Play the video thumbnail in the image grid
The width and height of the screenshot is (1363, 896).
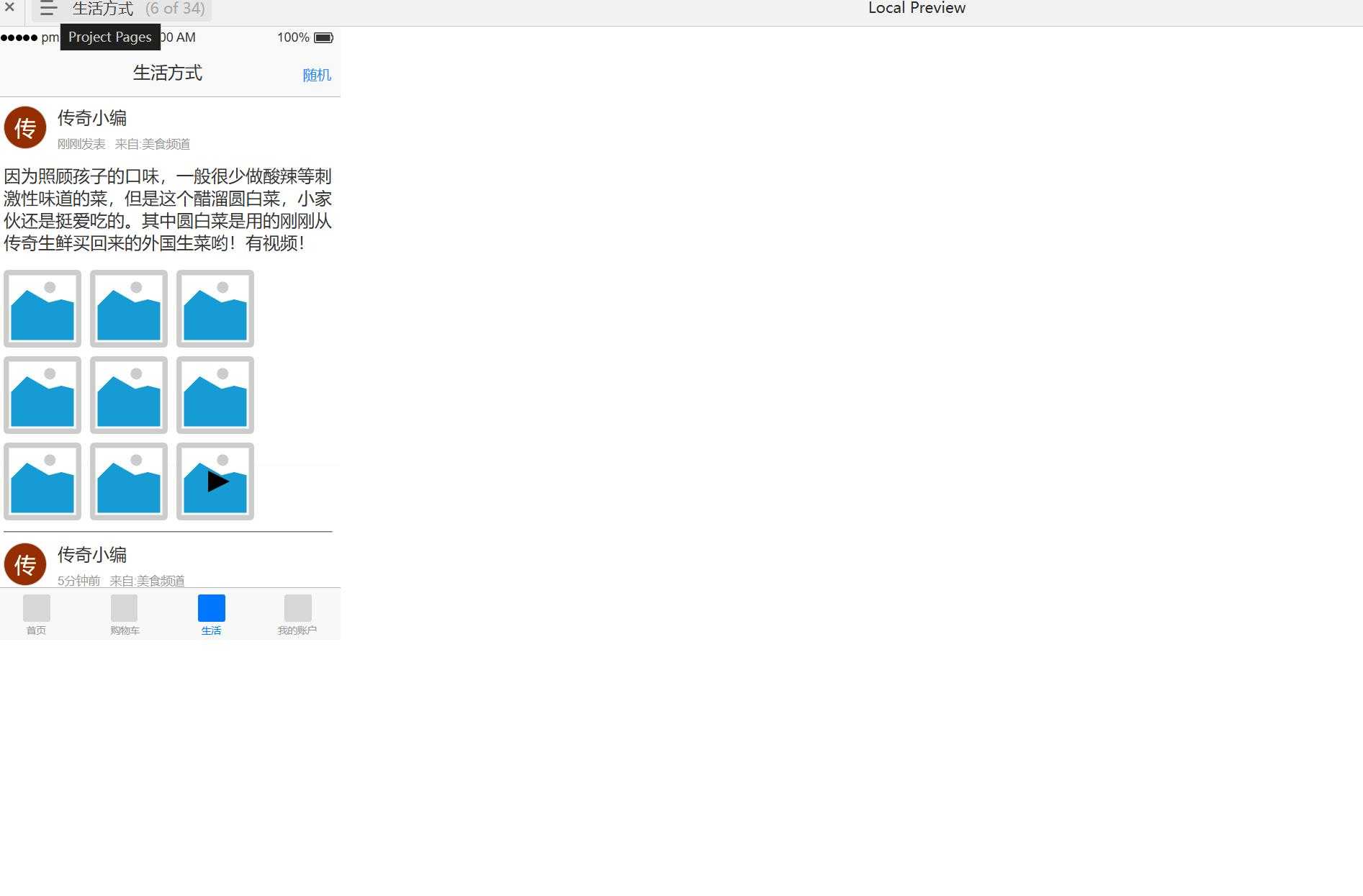215,481
